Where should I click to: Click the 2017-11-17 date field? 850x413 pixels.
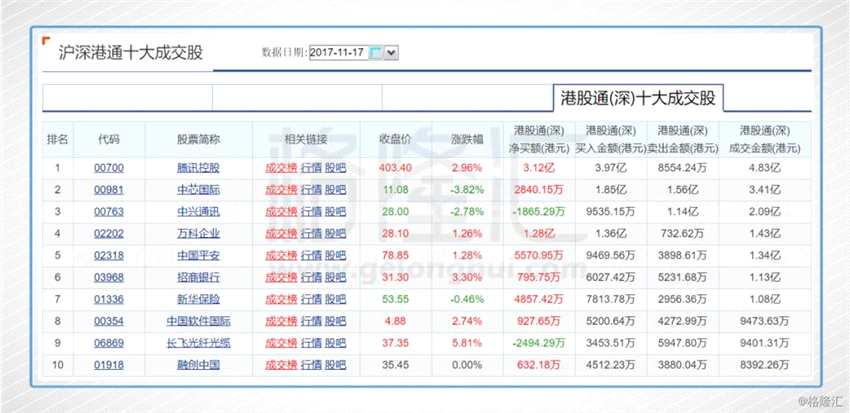339,53
